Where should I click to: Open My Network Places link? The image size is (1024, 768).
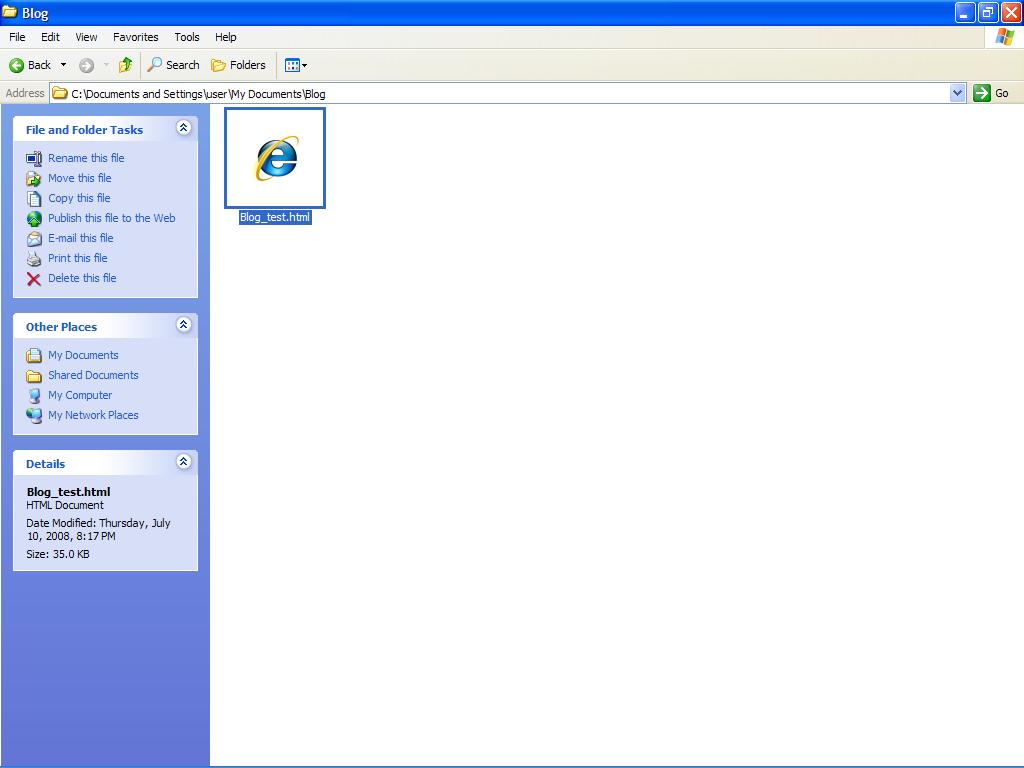[93, 415]
